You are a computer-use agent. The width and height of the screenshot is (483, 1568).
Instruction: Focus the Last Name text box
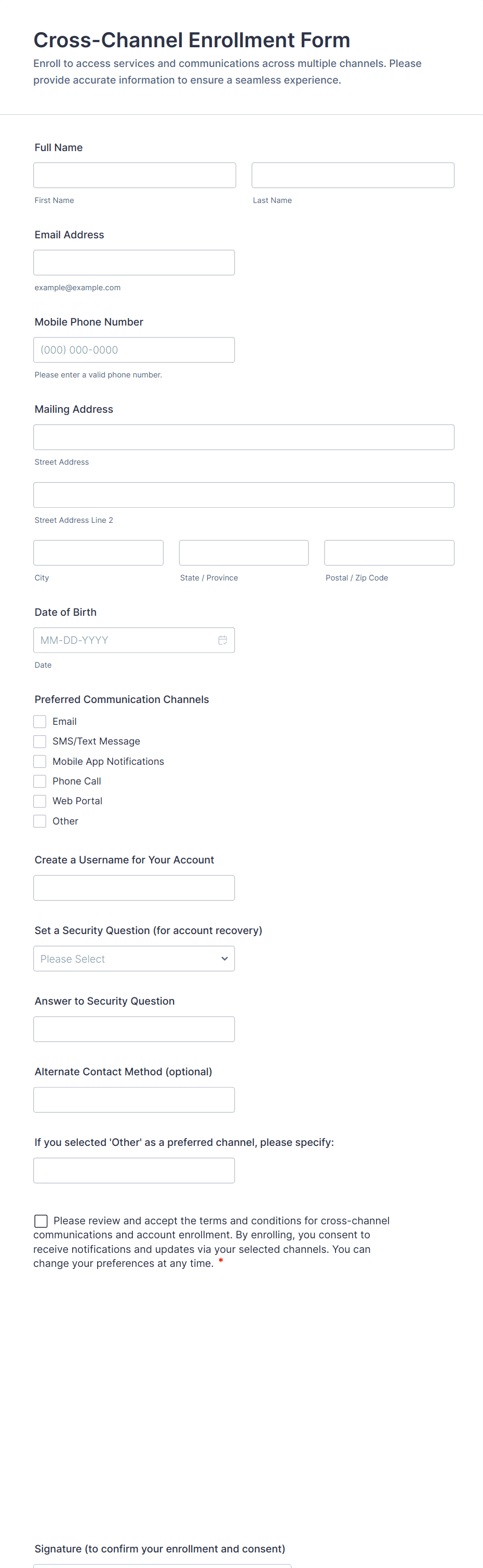353,175
